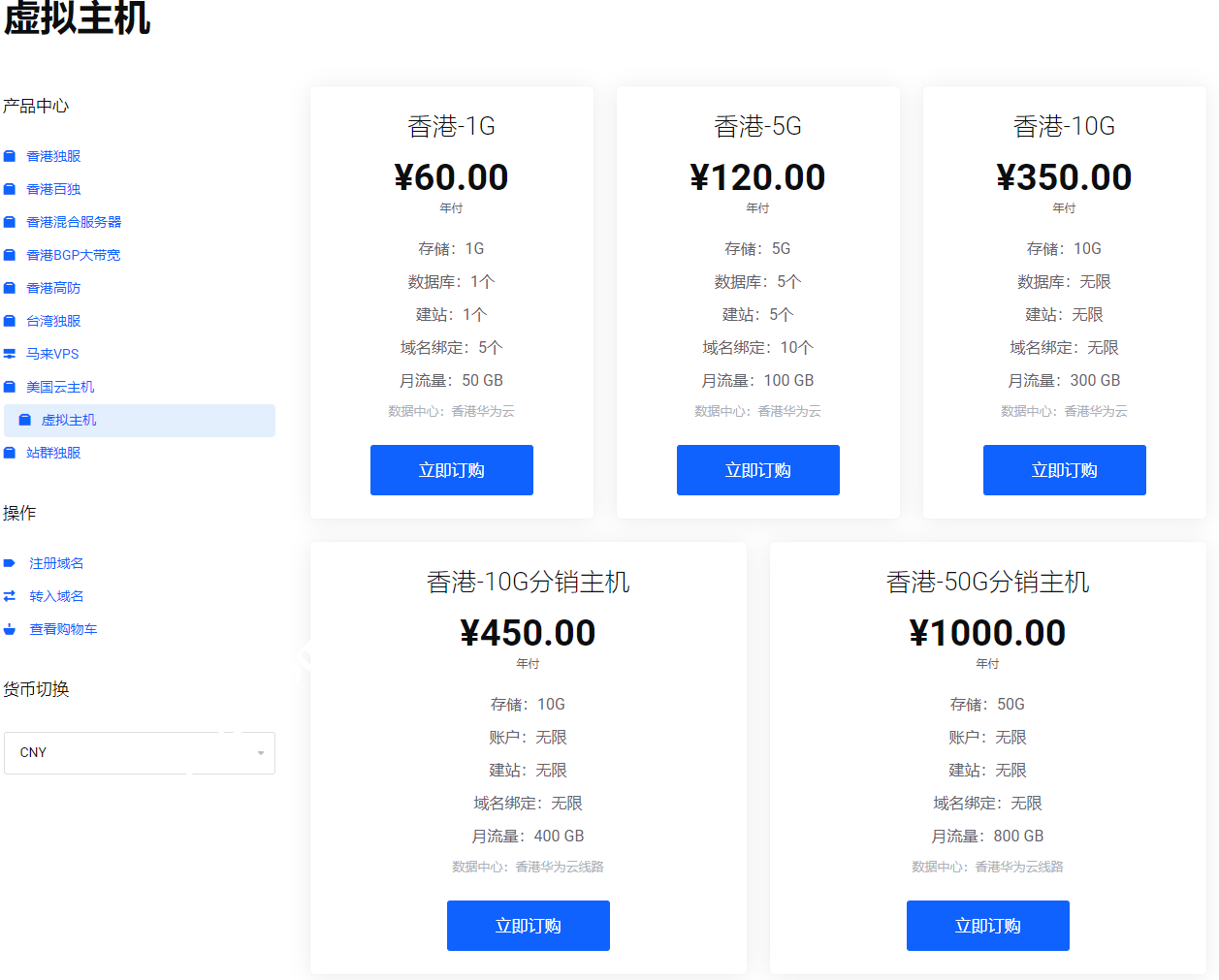Click the transfer arrows icon beside 转入域名

click(10, 596)
